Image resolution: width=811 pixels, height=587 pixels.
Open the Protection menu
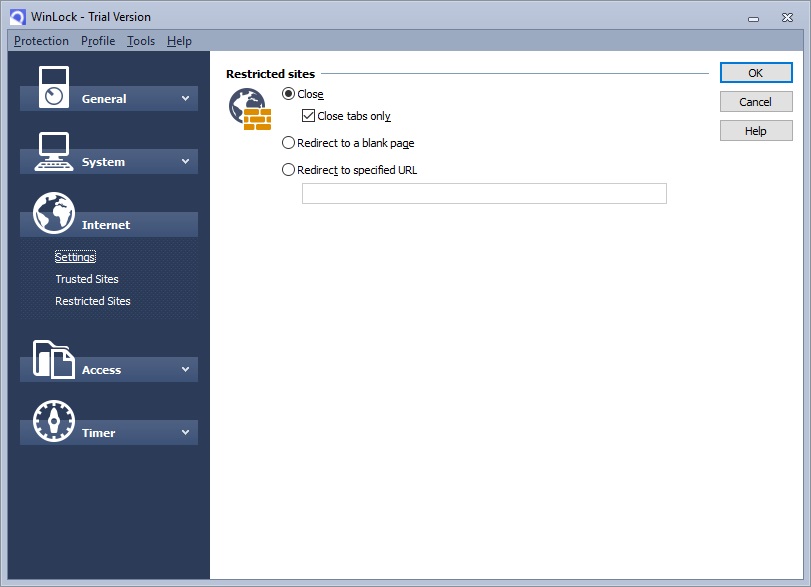point(41,41)
